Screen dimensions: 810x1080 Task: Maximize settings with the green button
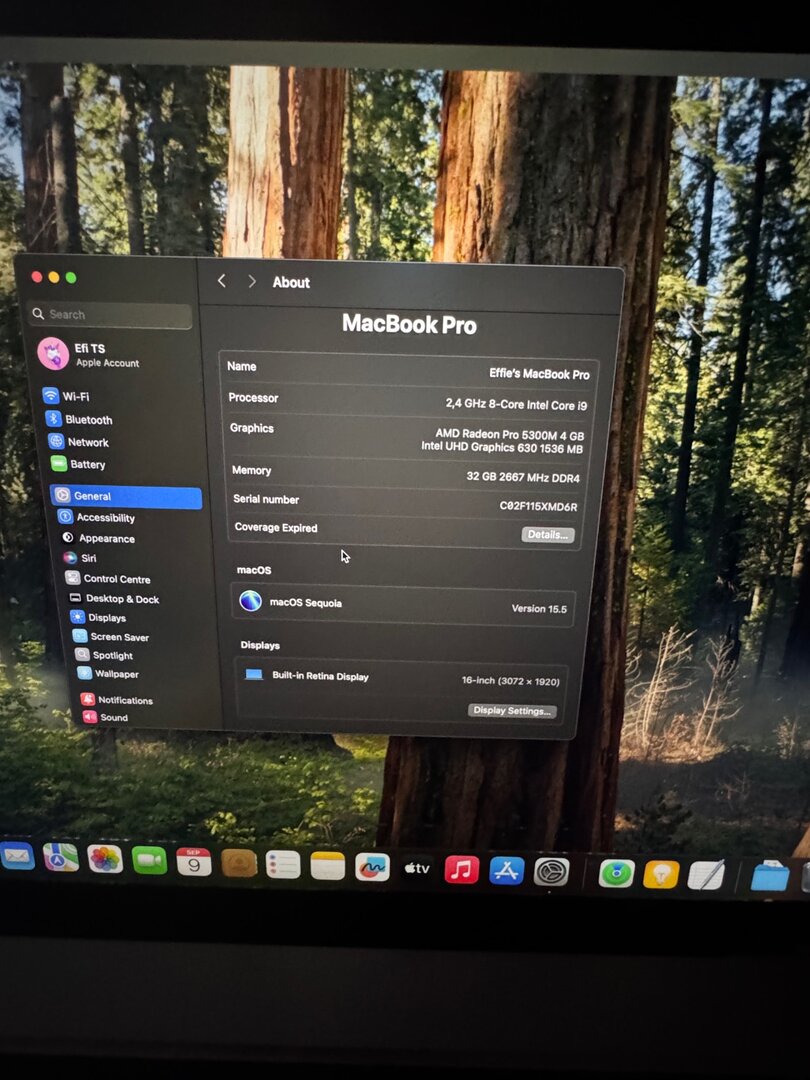71,278
